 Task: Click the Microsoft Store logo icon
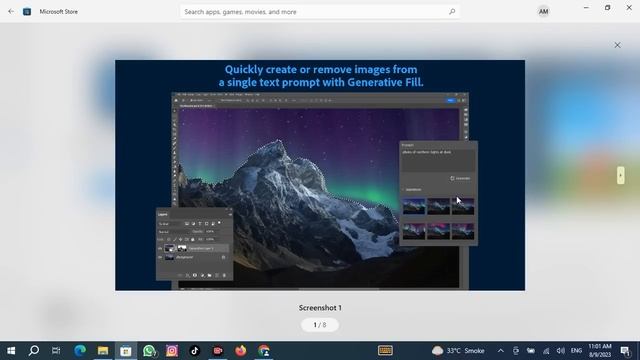coord(27,11)
